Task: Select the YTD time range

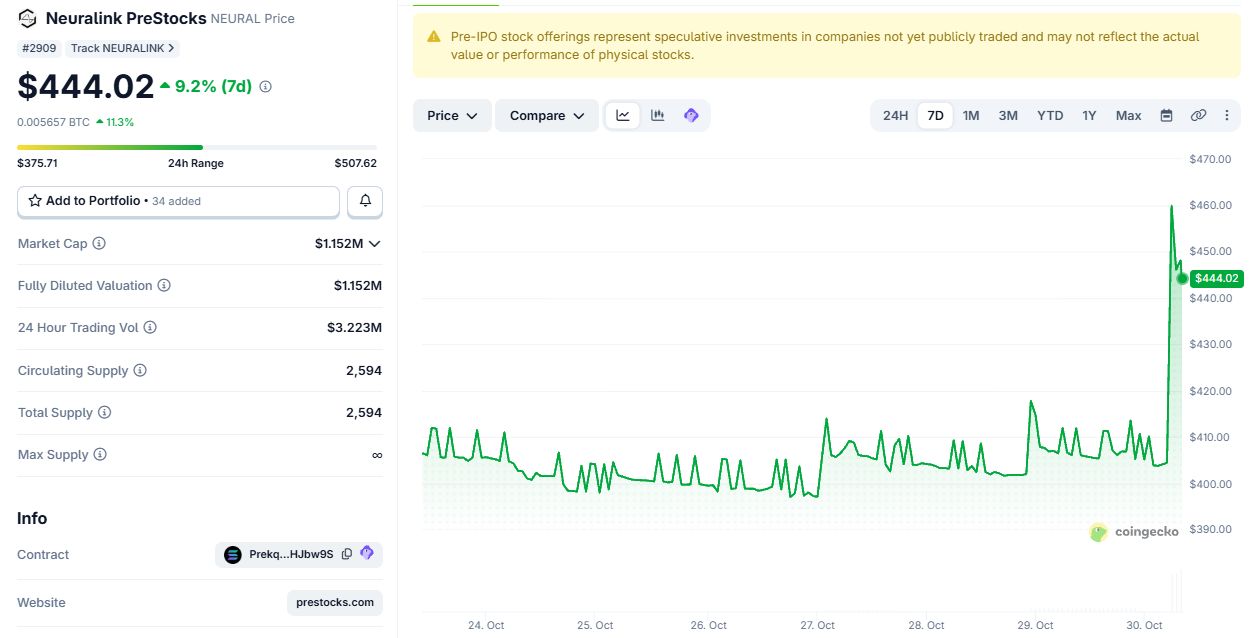Action: [x=1050, y=116]
